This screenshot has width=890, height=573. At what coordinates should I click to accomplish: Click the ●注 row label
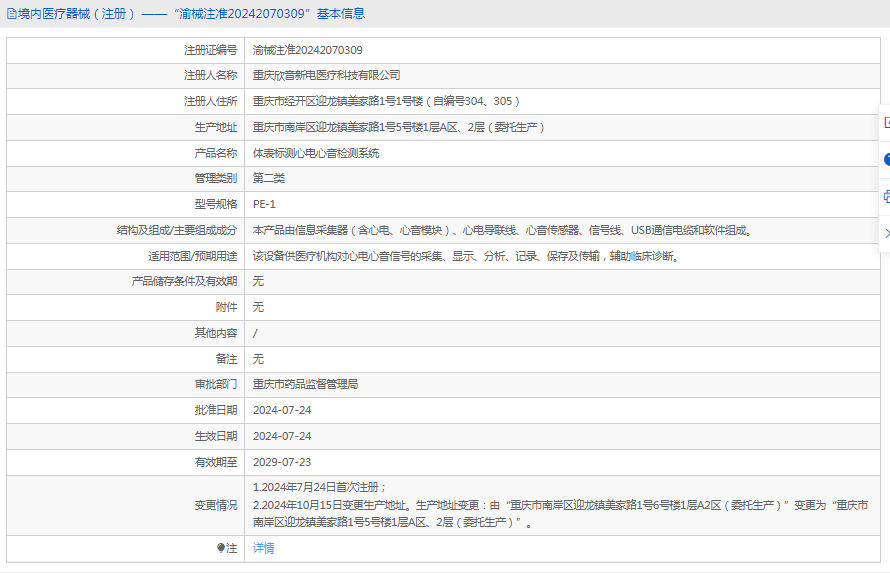point(227,548)
